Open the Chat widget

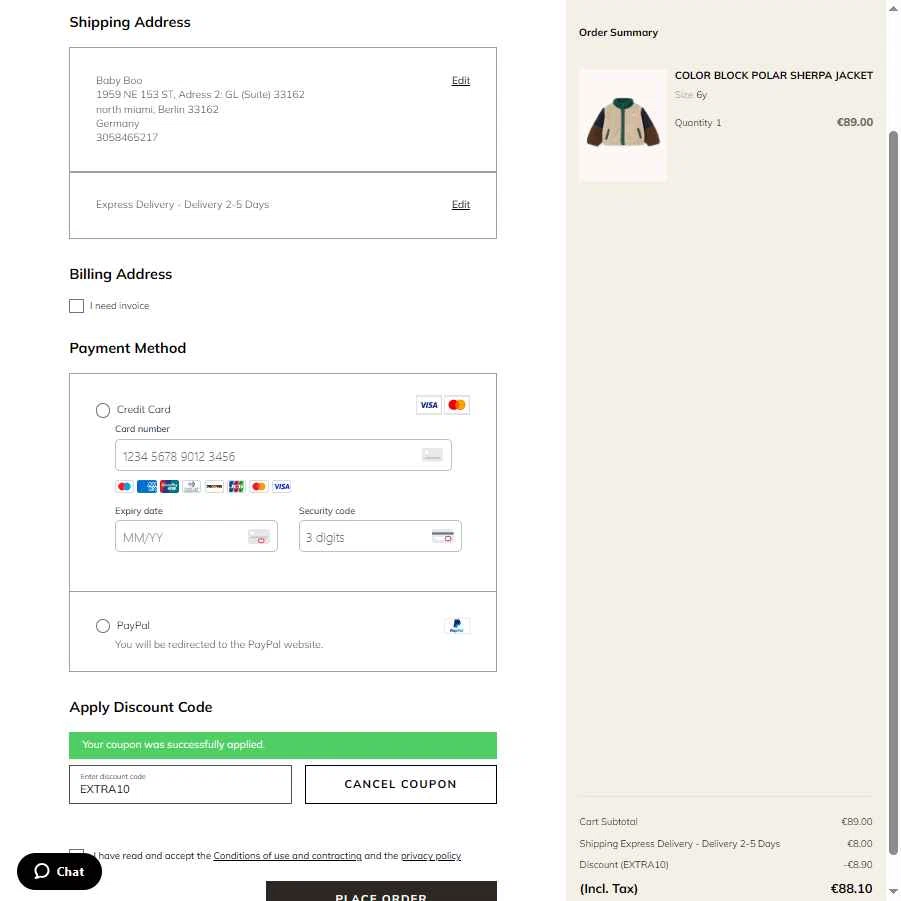point(60,871)
